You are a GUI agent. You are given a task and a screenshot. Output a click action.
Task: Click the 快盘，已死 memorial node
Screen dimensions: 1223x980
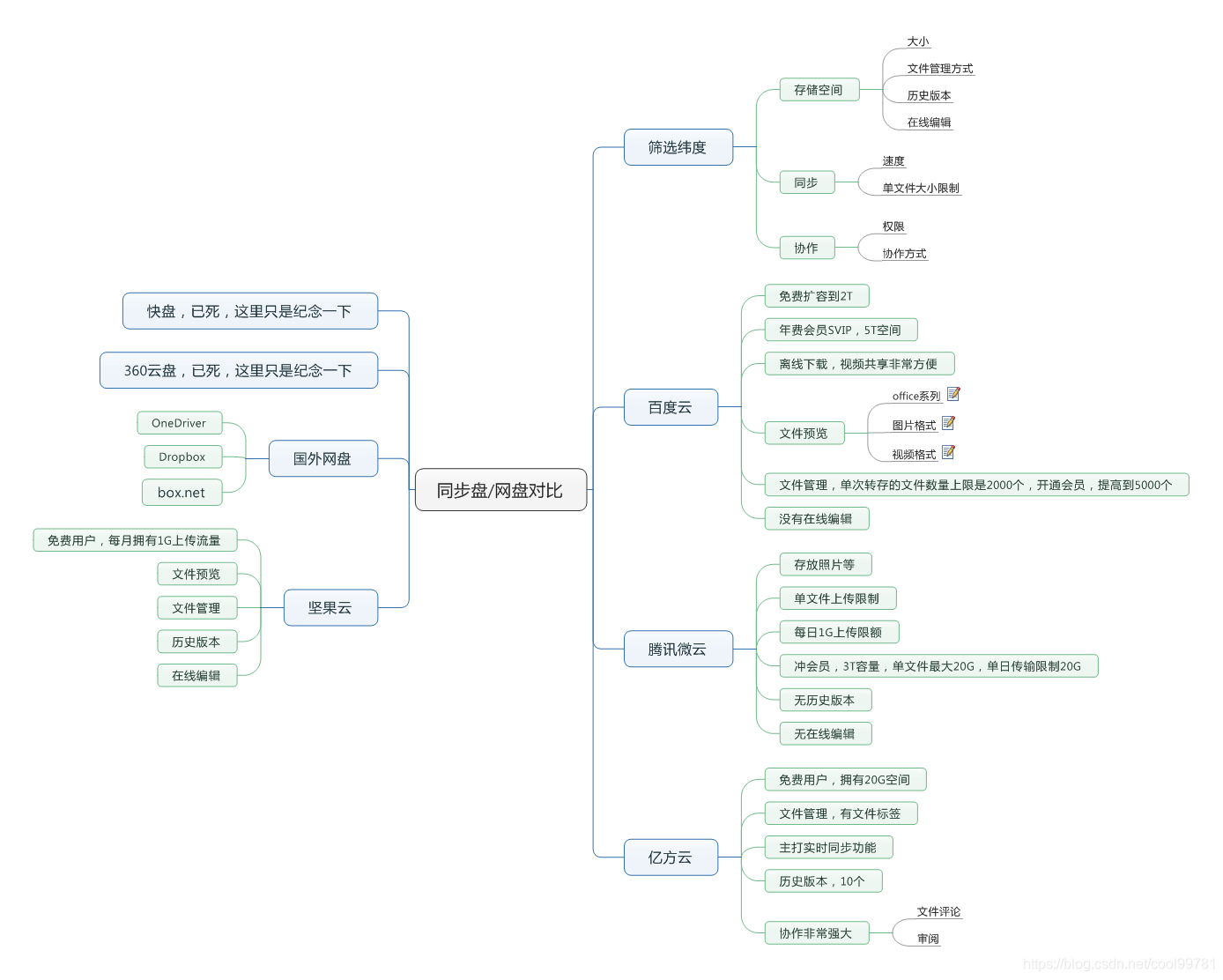point(250,311)
